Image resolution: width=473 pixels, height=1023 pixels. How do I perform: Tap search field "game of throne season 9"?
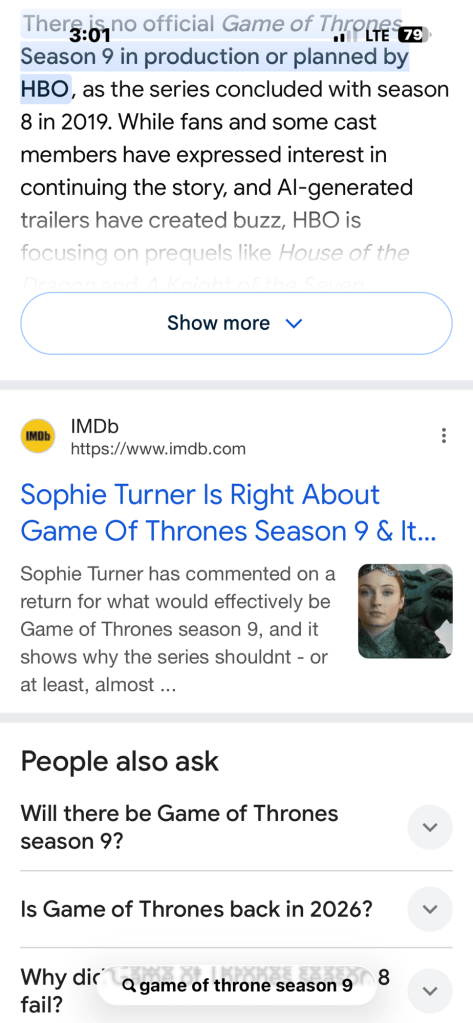pos(236,985)
